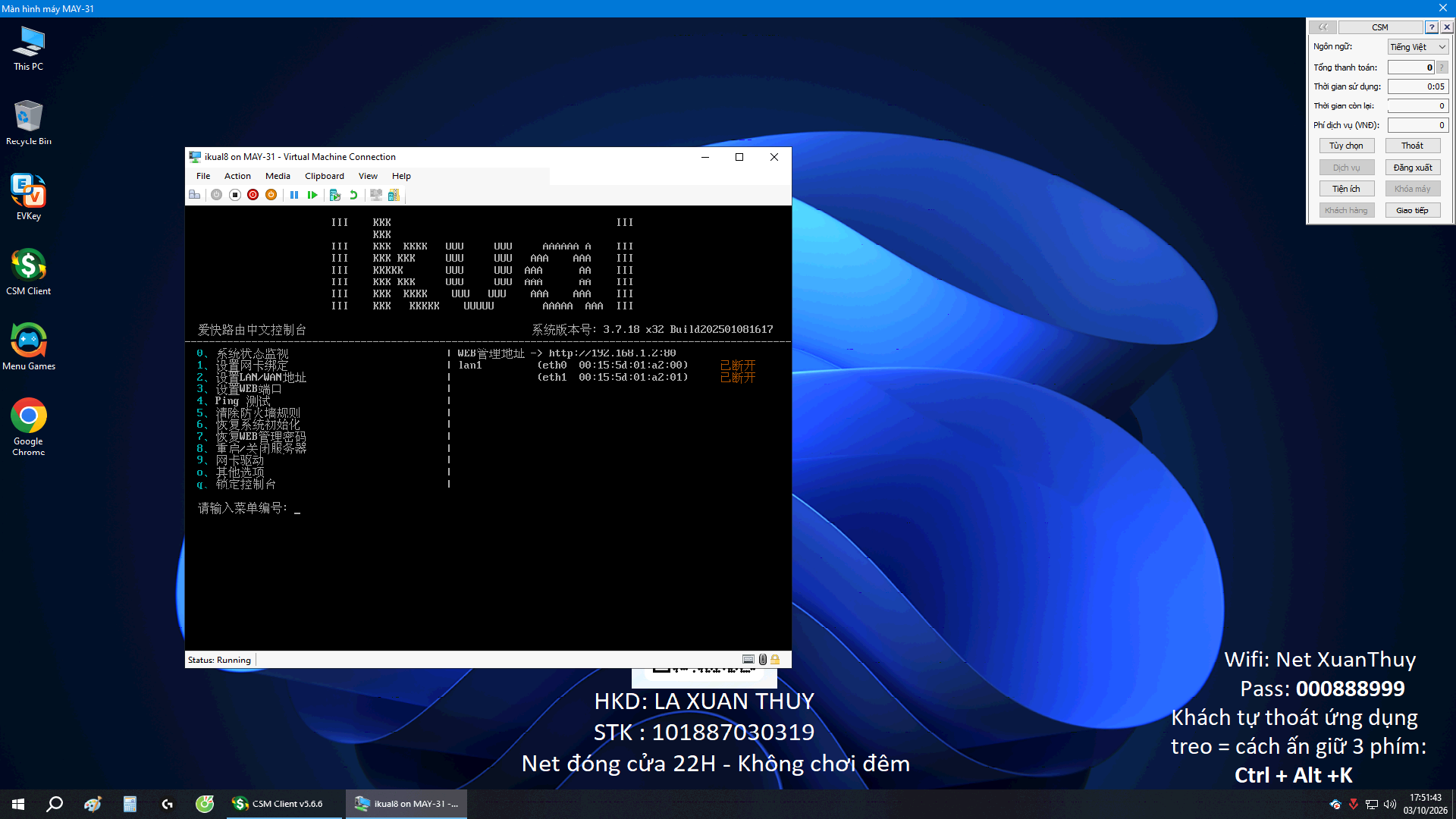This screenshot has height=819, width=1456.
Task: Open the Media menu
Action: (x=278, y=176)
